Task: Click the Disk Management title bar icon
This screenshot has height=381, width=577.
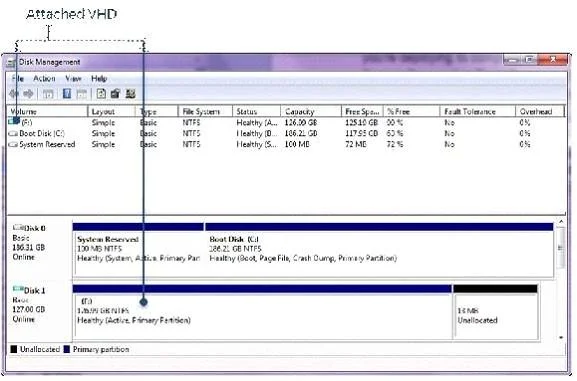Action: point(11,63)
